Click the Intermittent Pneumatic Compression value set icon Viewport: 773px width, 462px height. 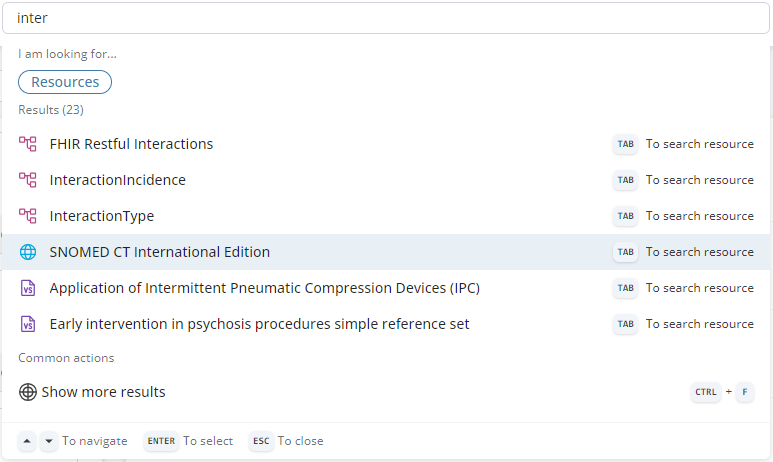coord(28,288)
